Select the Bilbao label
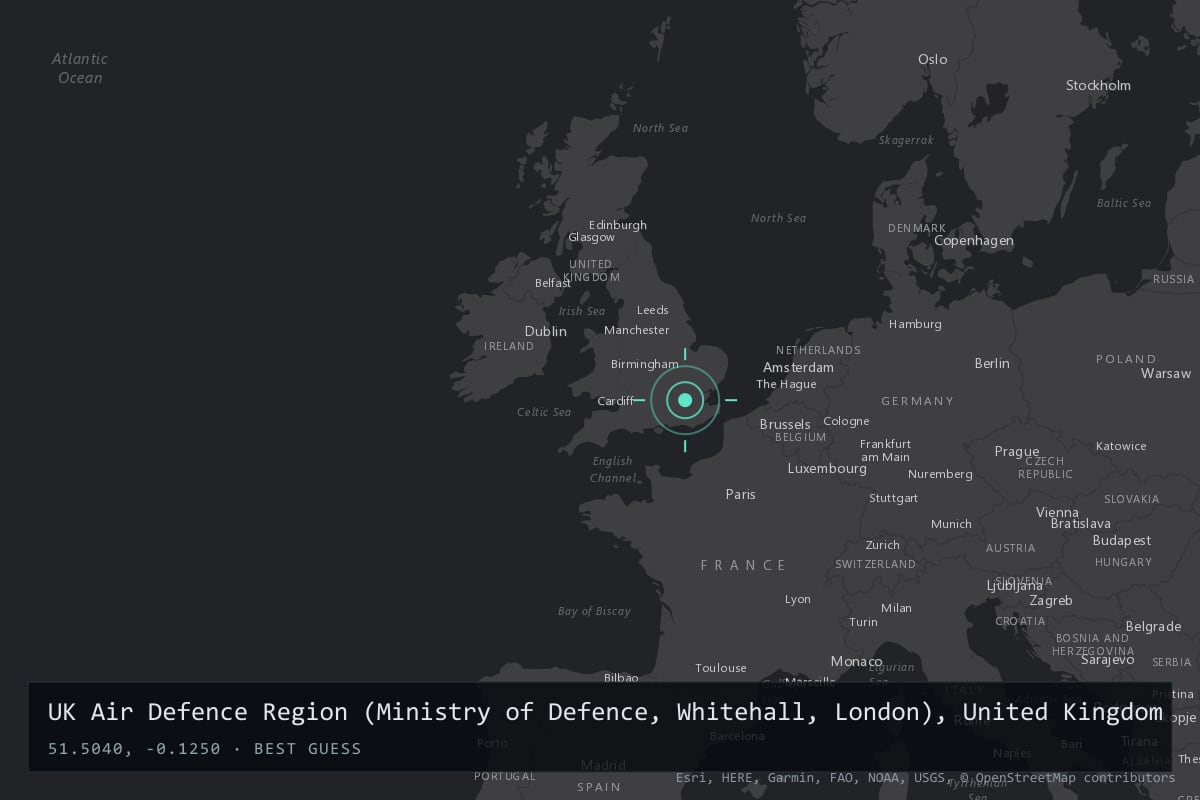The height and width of the screenshot is (800, 1200). tap(621, 678)
